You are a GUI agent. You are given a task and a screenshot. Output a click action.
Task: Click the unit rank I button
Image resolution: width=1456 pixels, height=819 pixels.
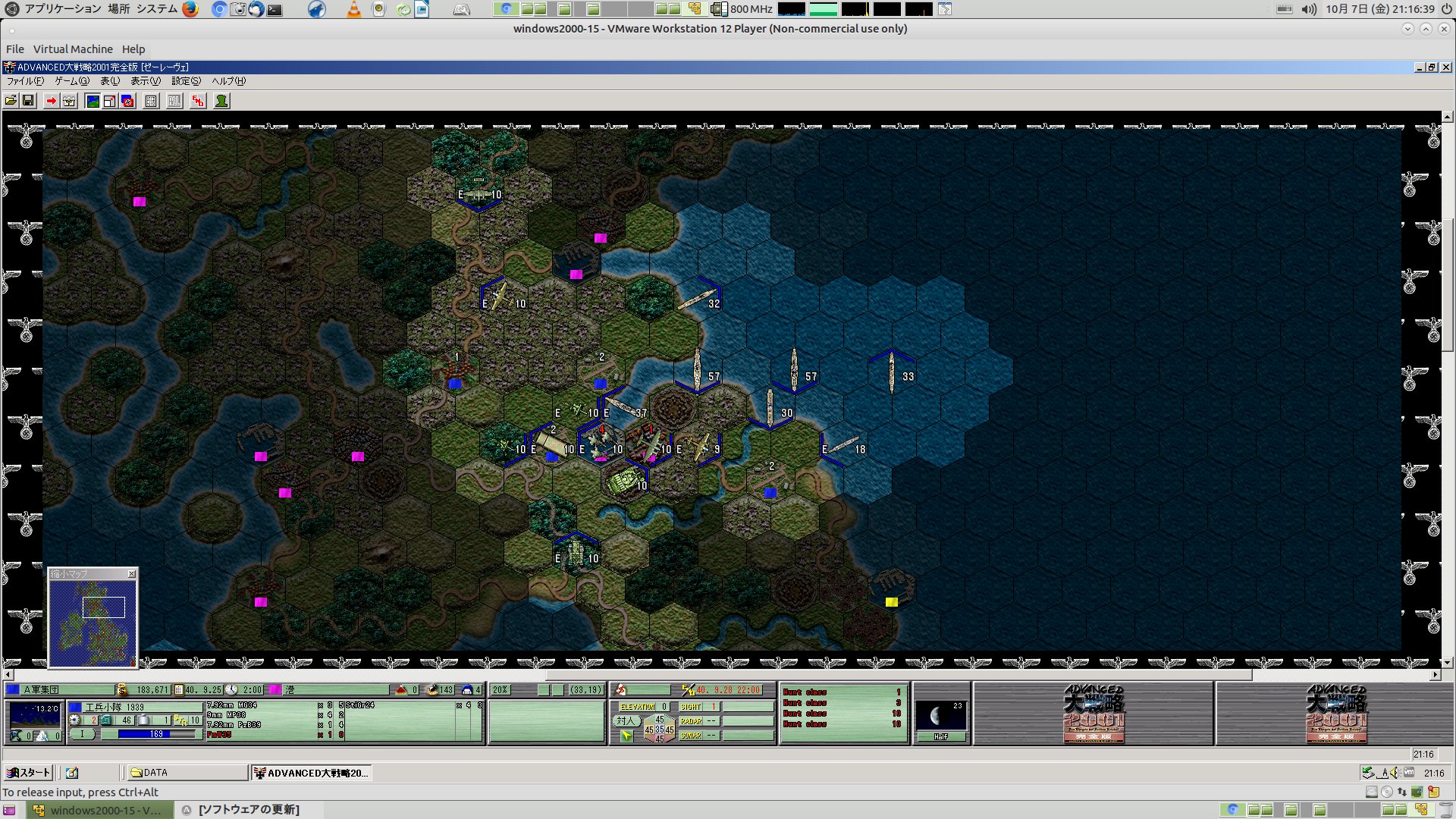(83, 734)
